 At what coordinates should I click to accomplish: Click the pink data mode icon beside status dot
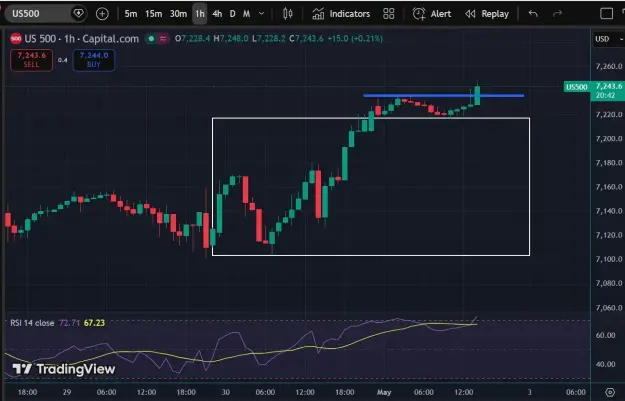click(163, 39)
